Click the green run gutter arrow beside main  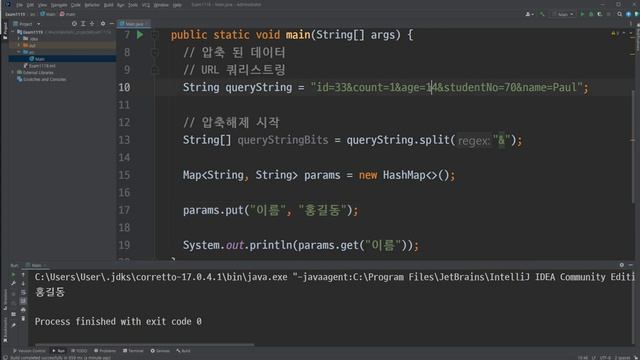tap(140, 35)
